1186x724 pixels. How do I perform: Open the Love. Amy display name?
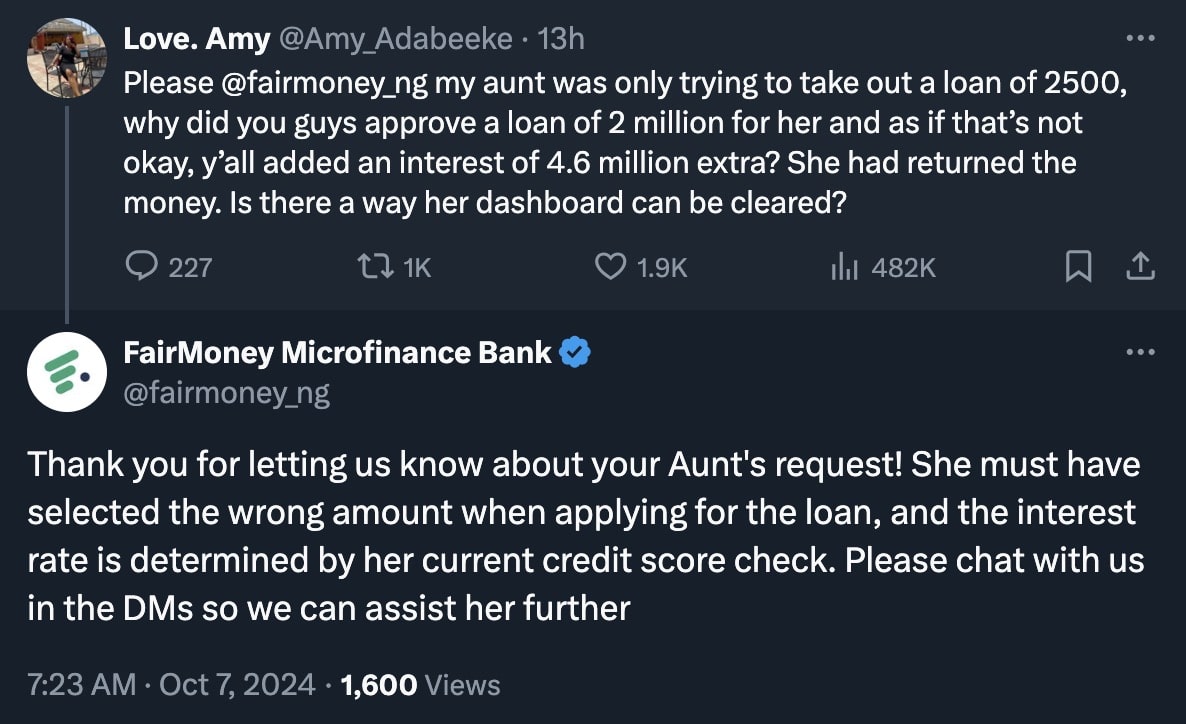[196, 39]
